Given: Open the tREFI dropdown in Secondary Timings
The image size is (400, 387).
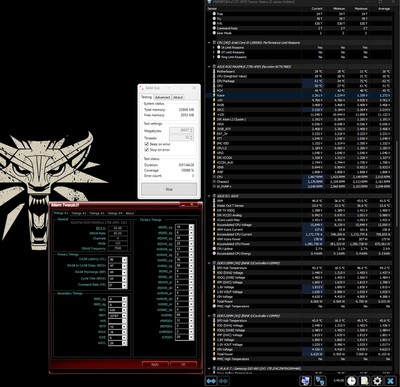Looking at the screenshot, I should [x=124, y=315].
